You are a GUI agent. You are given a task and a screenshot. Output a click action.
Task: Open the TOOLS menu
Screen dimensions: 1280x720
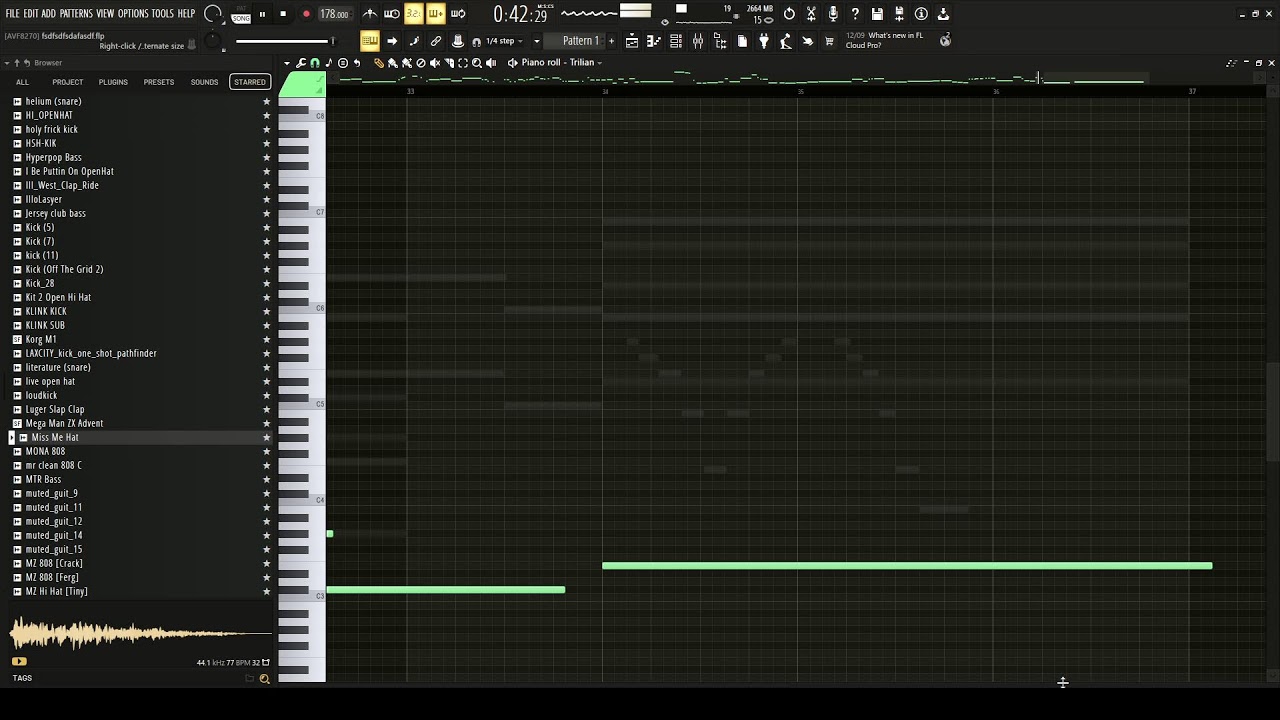click(x=163, y=14)
